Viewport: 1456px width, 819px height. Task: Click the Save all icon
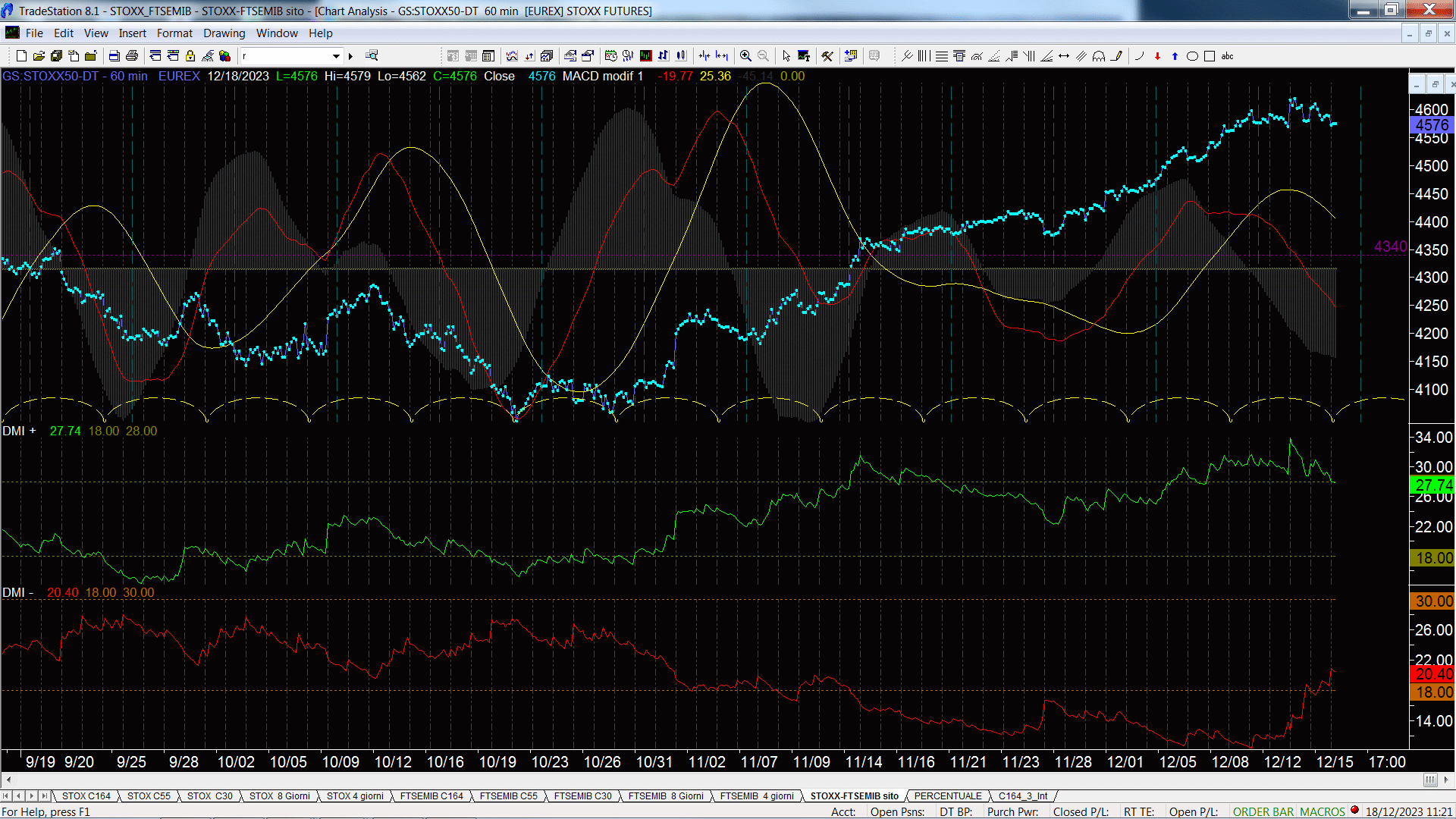[x=56, y=56]
